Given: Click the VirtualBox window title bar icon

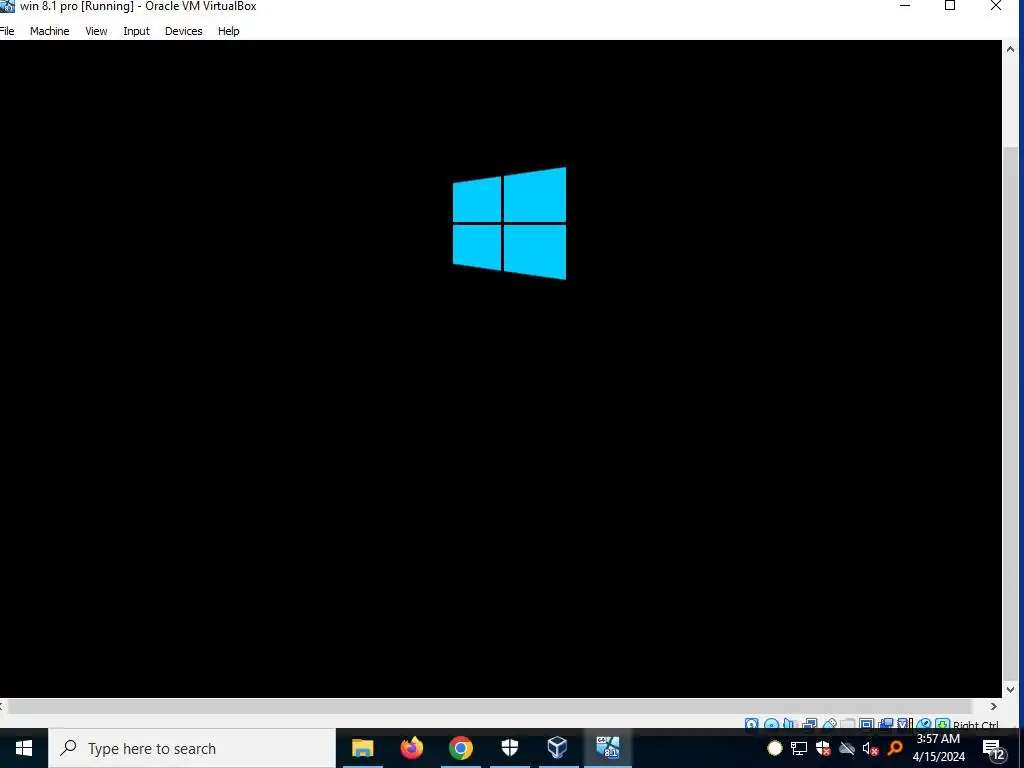Looking at the screenshot, I should [7, 7].
